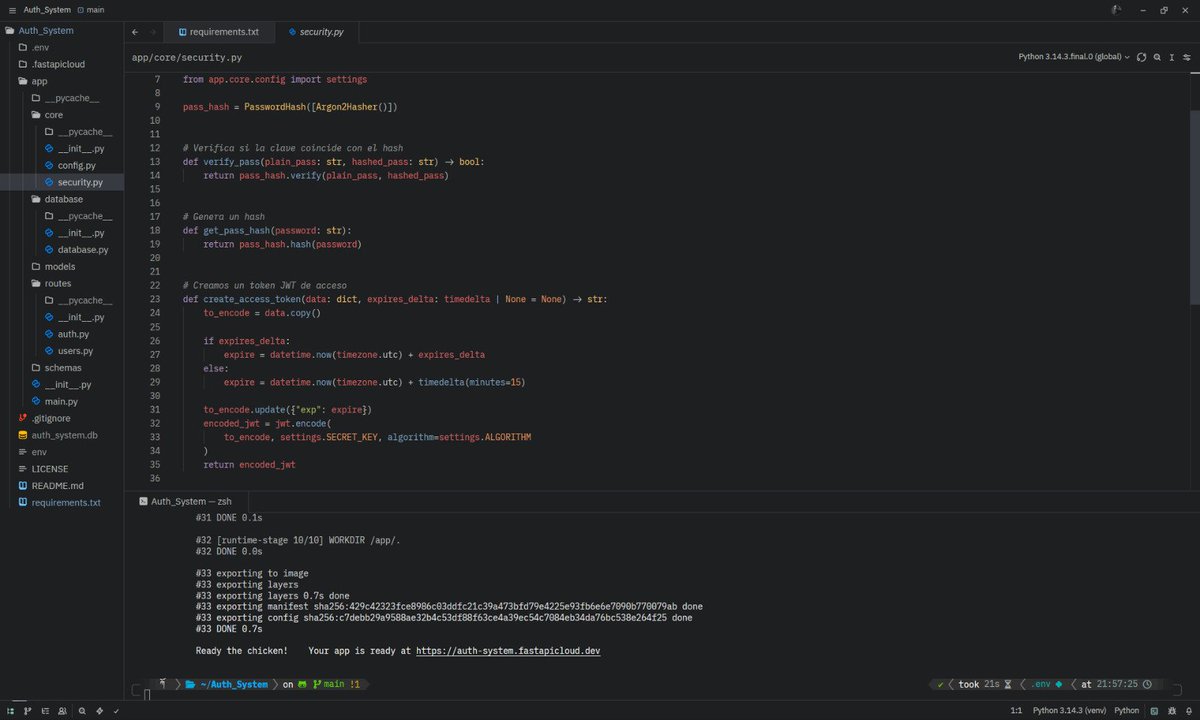This screenshot has width=1200, height=720.
Task: Open notifications bell in status bar
Action: (1189, 710)
